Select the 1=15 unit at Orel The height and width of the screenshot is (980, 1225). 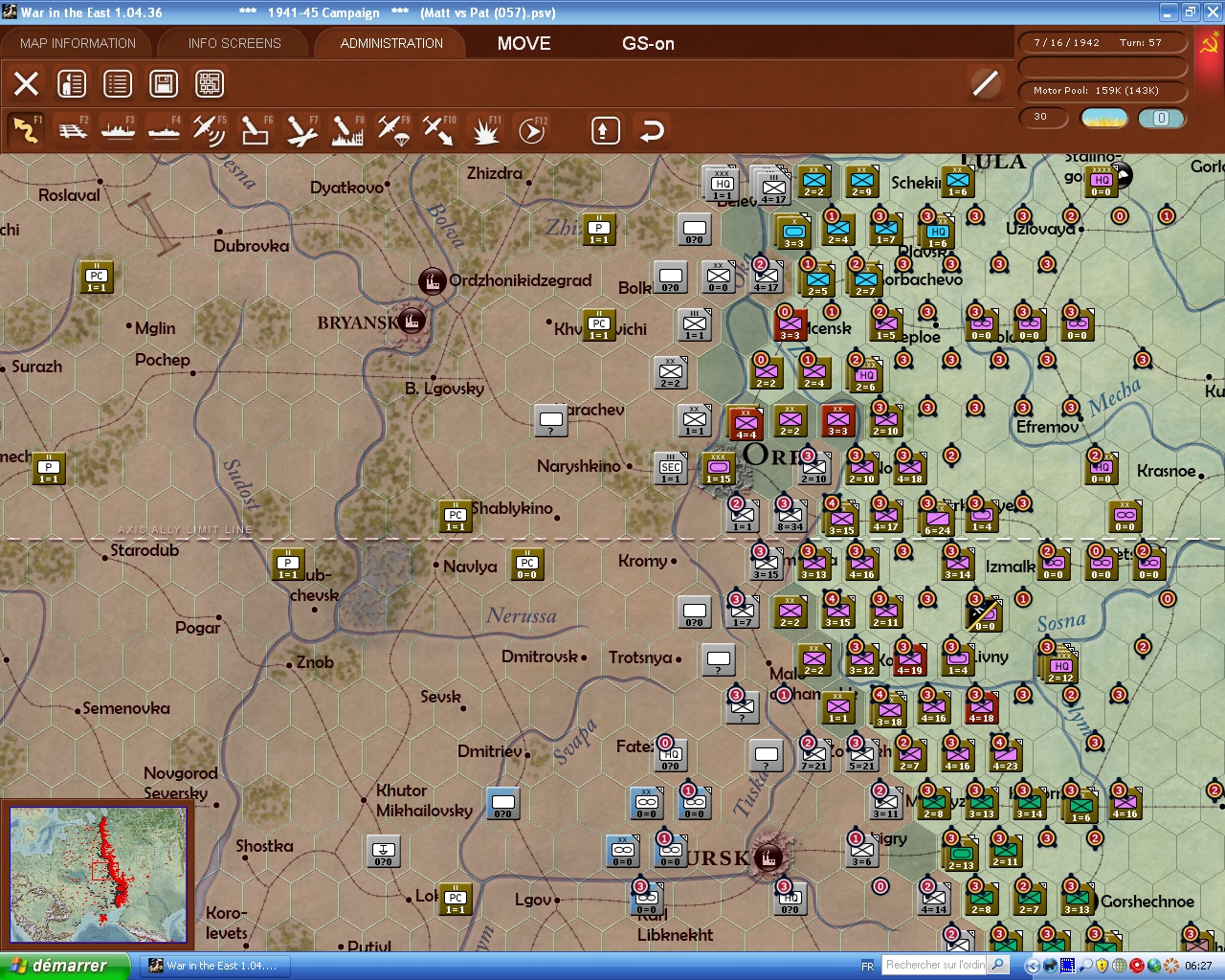click(719, 468)
